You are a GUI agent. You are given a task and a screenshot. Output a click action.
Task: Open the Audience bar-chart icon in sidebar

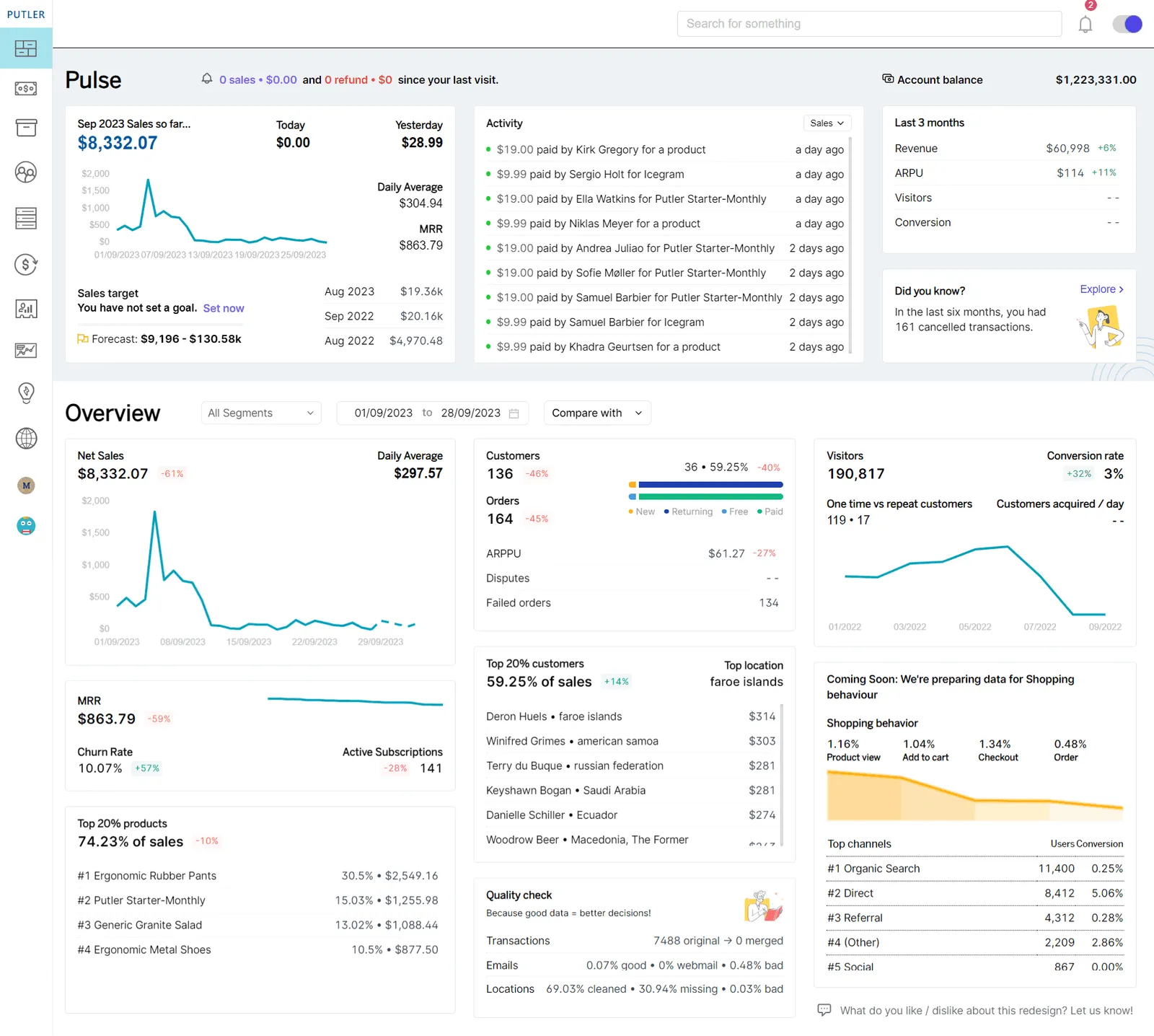(26, 309)
